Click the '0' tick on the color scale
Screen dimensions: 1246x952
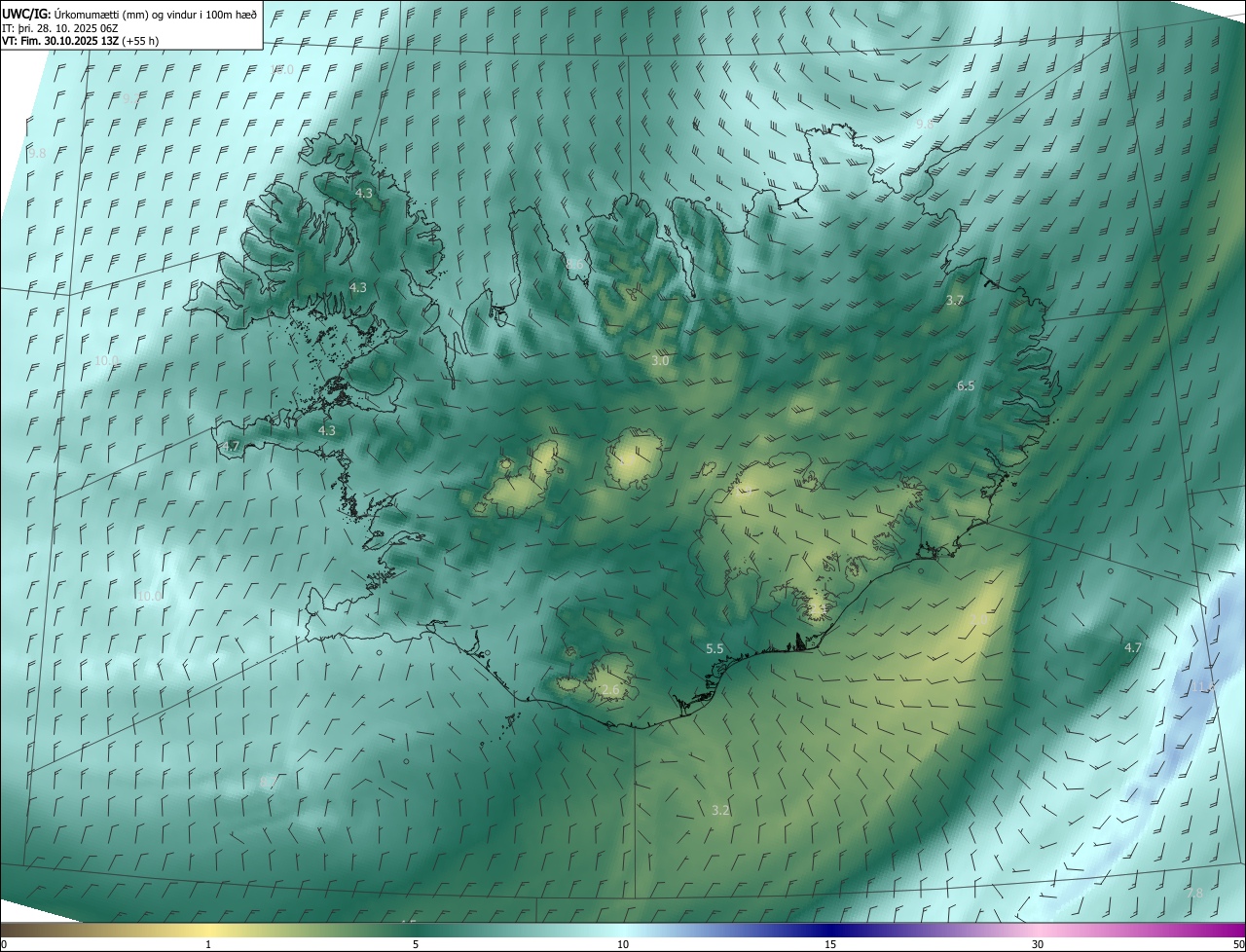tap(4, 944)
